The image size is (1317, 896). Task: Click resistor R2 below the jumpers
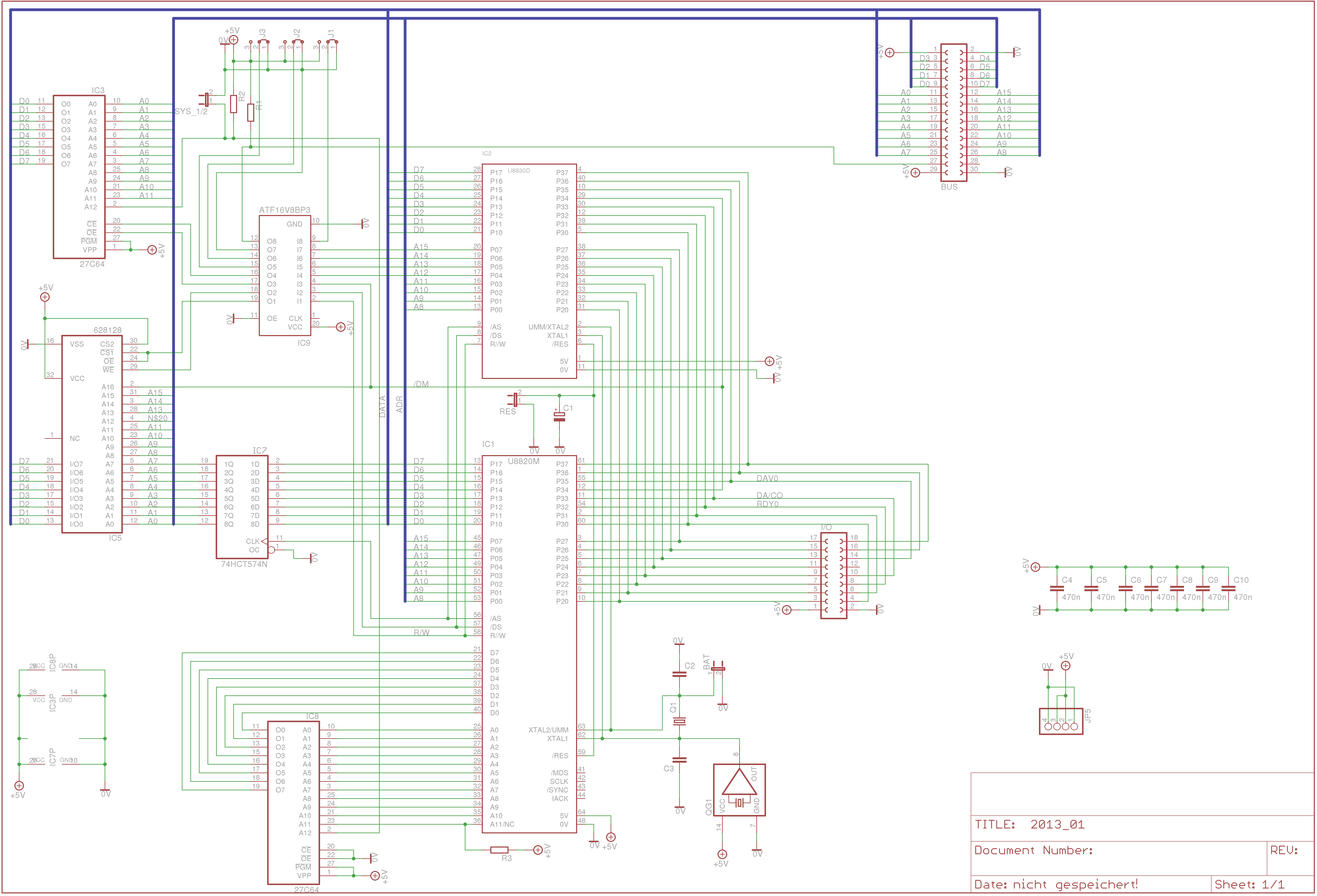click(233, 104)
